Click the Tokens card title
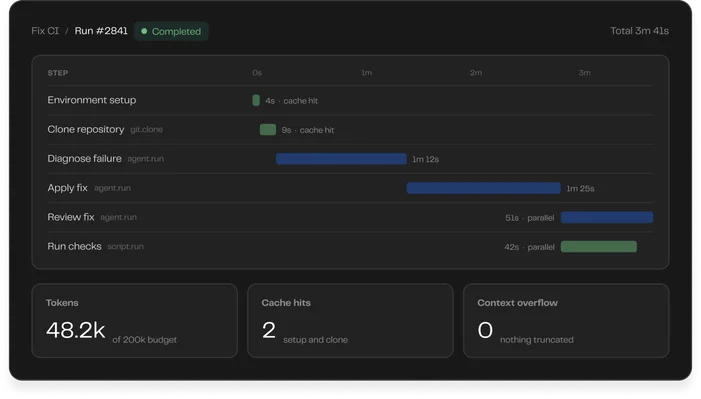The width and height of the screenshot is (701, 399). coord(62,303)
